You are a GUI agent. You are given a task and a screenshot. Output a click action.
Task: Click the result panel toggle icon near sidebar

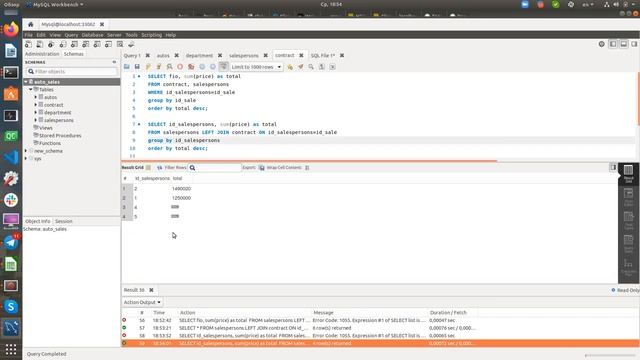[x=613, y=167]
